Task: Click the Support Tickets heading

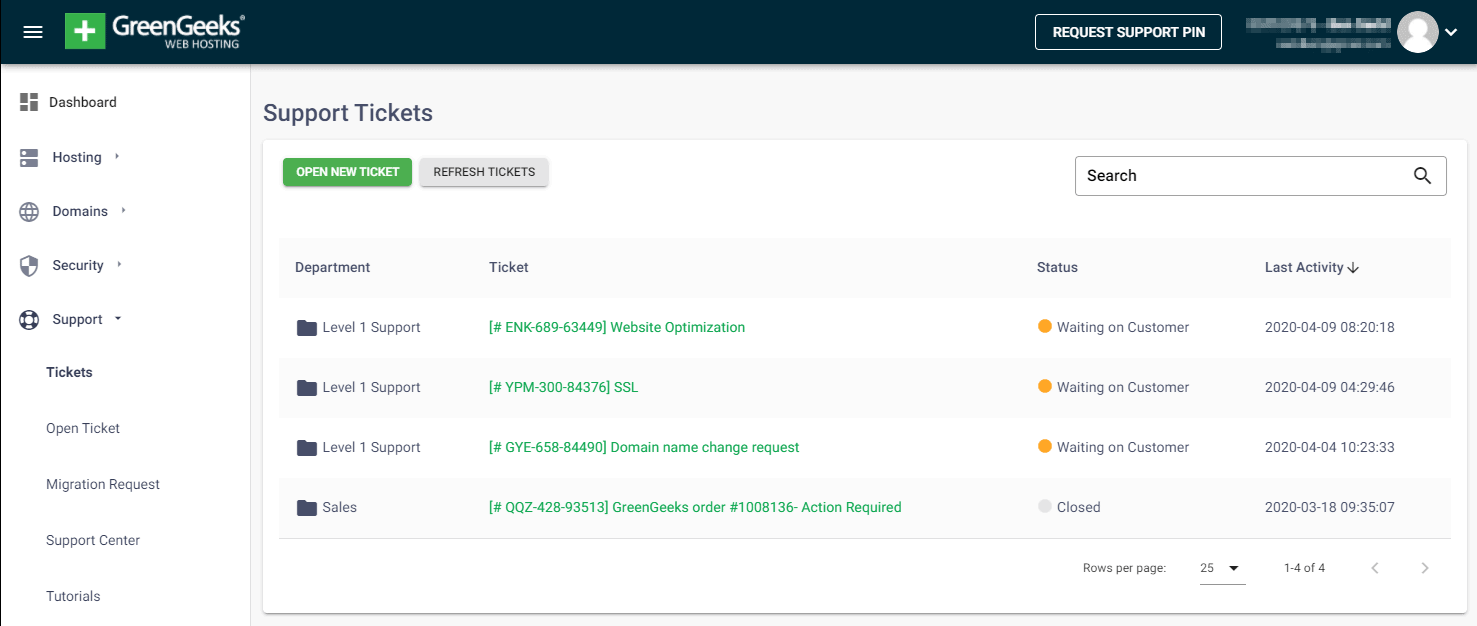Action: (x=348, y=113)
